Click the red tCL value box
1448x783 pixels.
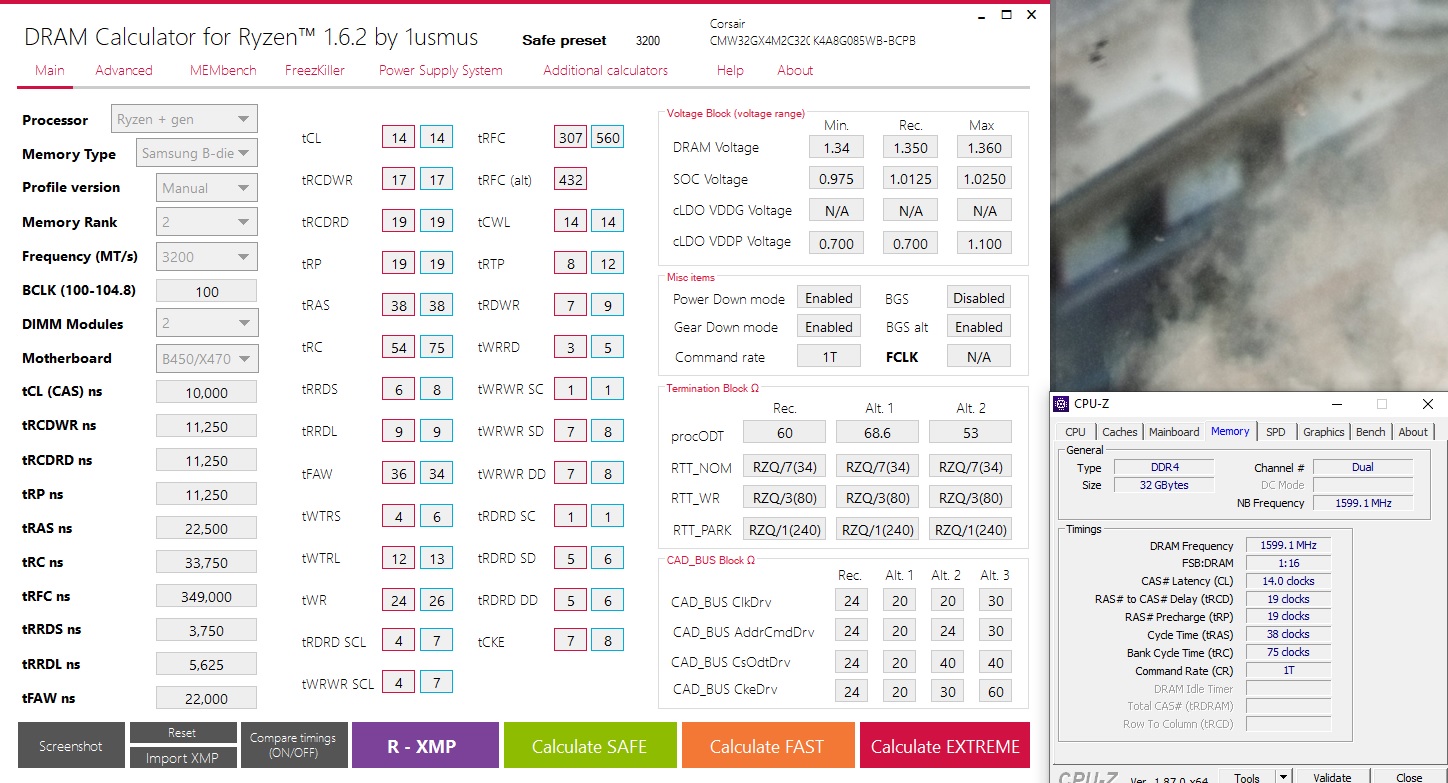pyautogui.click(x=399, y=138)
